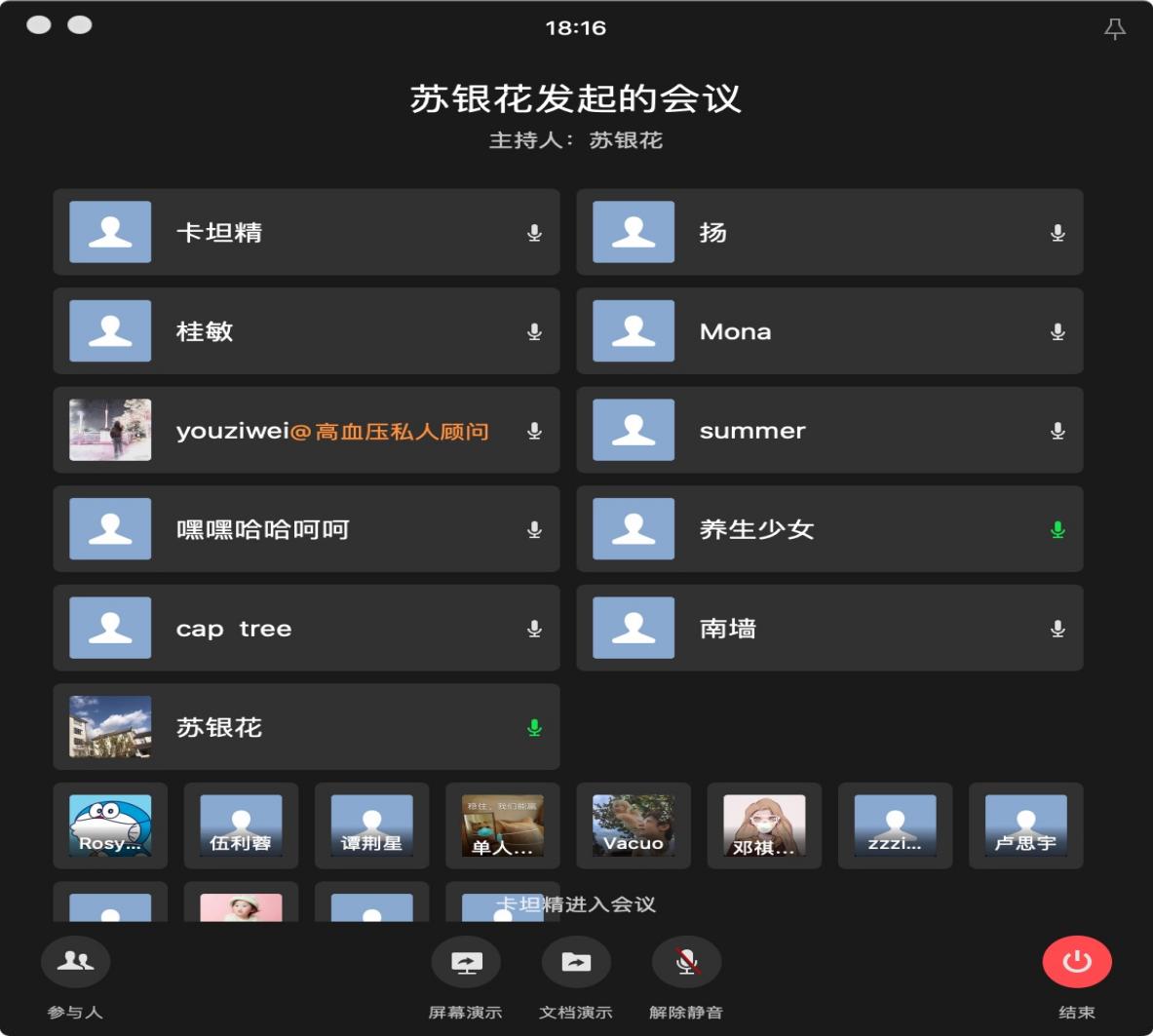End the meeting with red power button
The height and width of the screenshot is (1036, 1153).
pyautogui.click(x=1076, y=962)
